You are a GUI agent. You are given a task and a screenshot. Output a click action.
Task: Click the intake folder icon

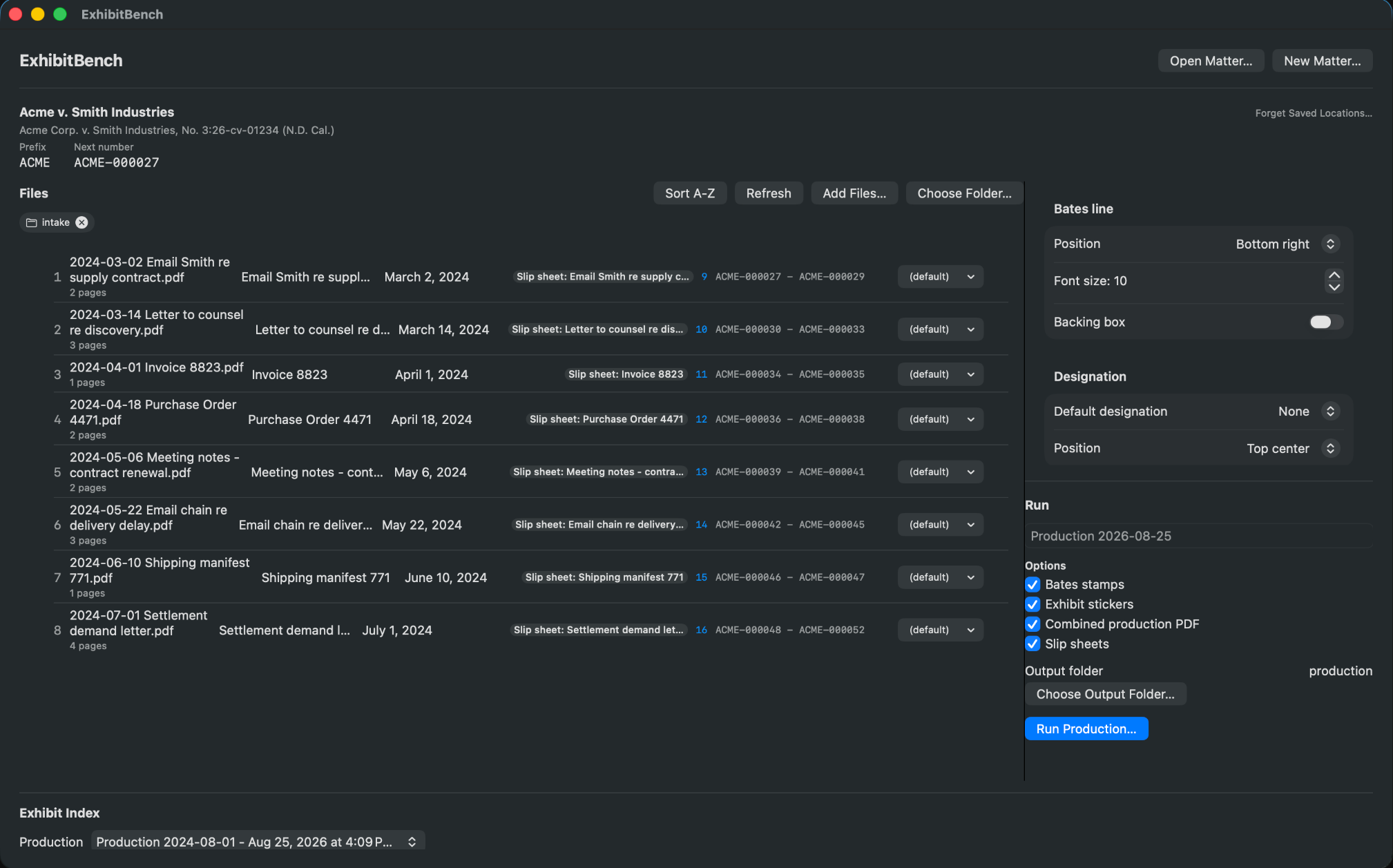pos(31,222)
